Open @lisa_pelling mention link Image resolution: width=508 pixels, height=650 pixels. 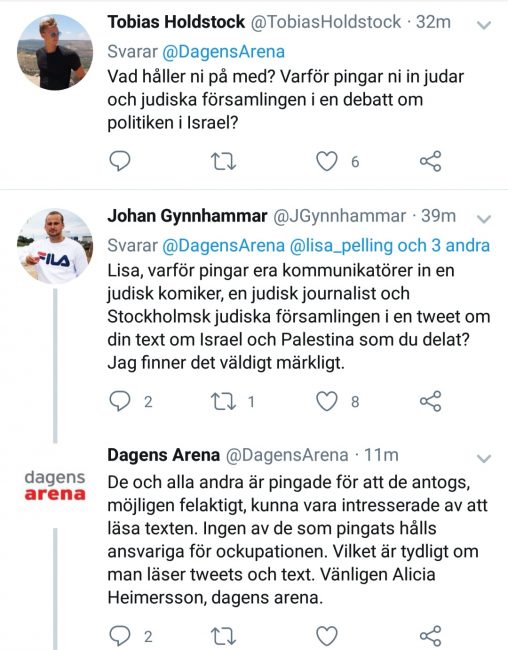pyautogui.click(x=341, y=246)
